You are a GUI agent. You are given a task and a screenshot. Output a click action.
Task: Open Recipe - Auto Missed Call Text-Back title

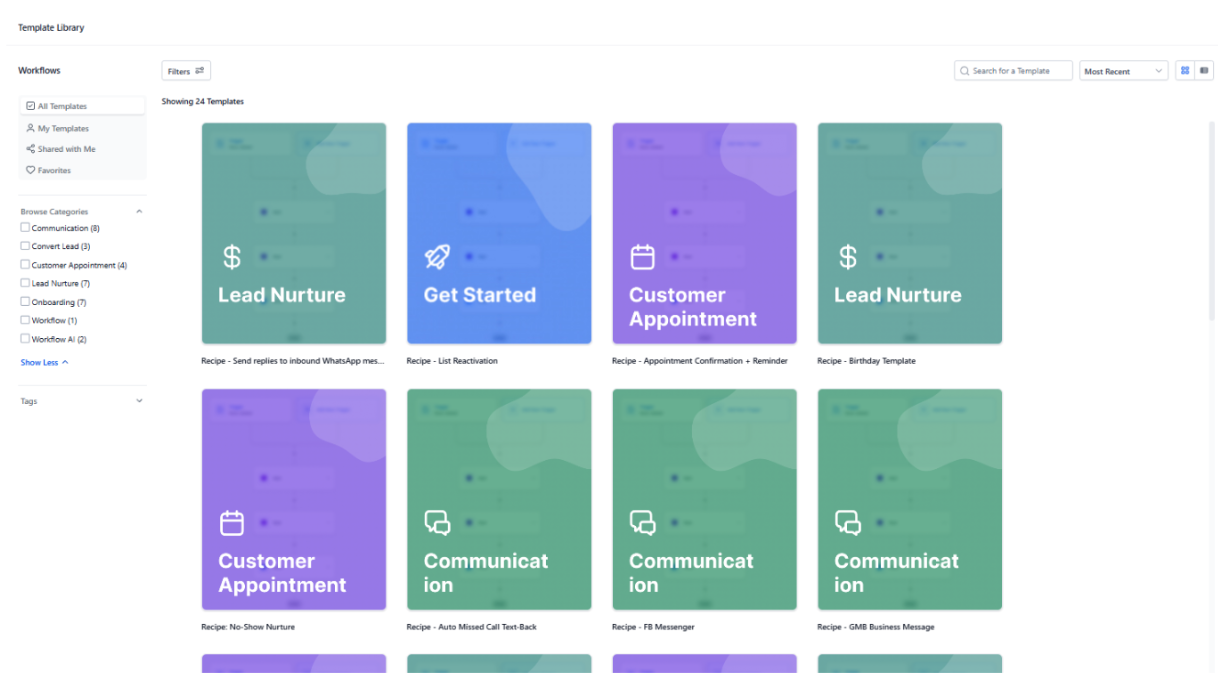pos(472,627)
